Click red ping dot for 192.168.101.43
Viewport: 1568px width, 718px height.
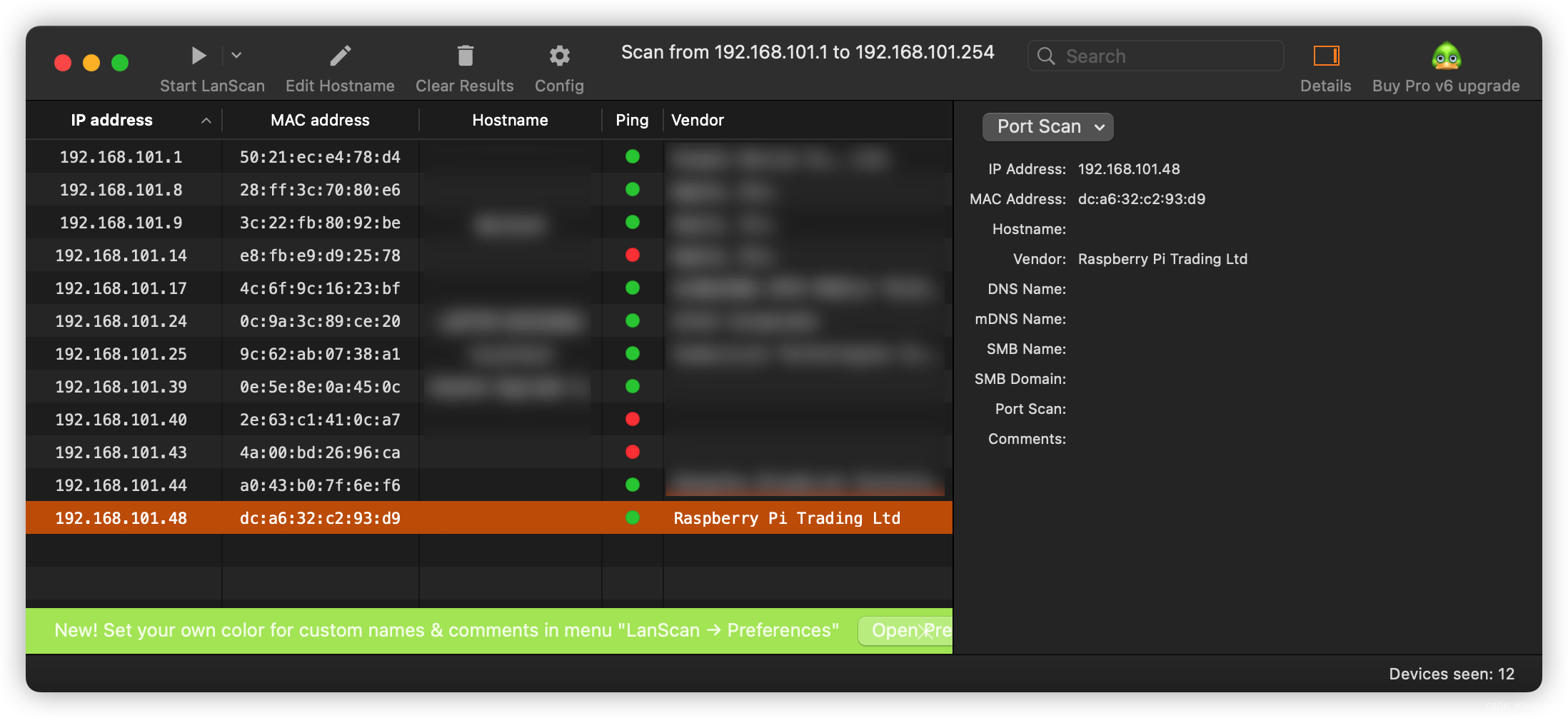coord(632,452)
